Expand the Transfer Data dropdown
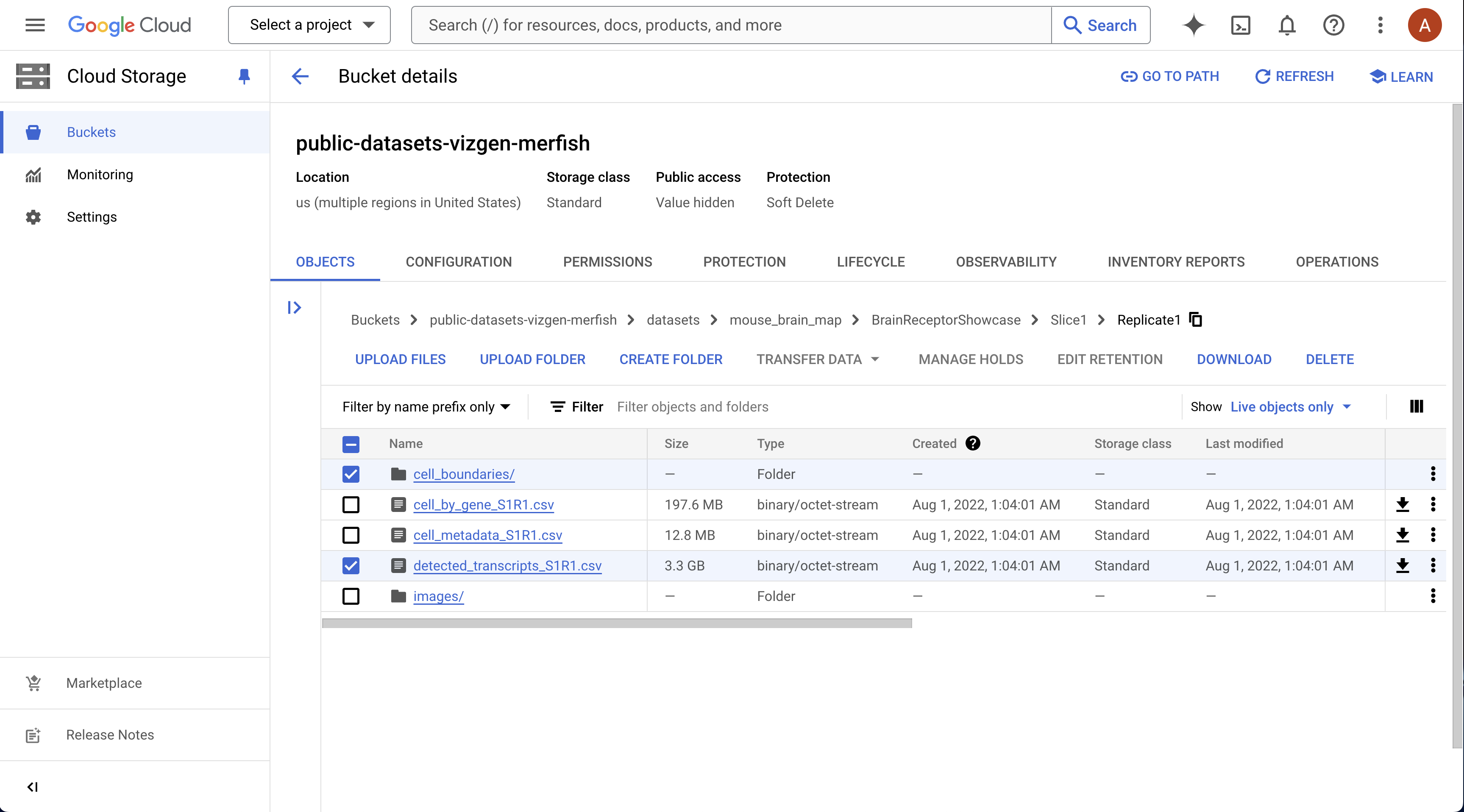Screen dimensions: 1464x812 pyautogui.click(x=818, y=359)
